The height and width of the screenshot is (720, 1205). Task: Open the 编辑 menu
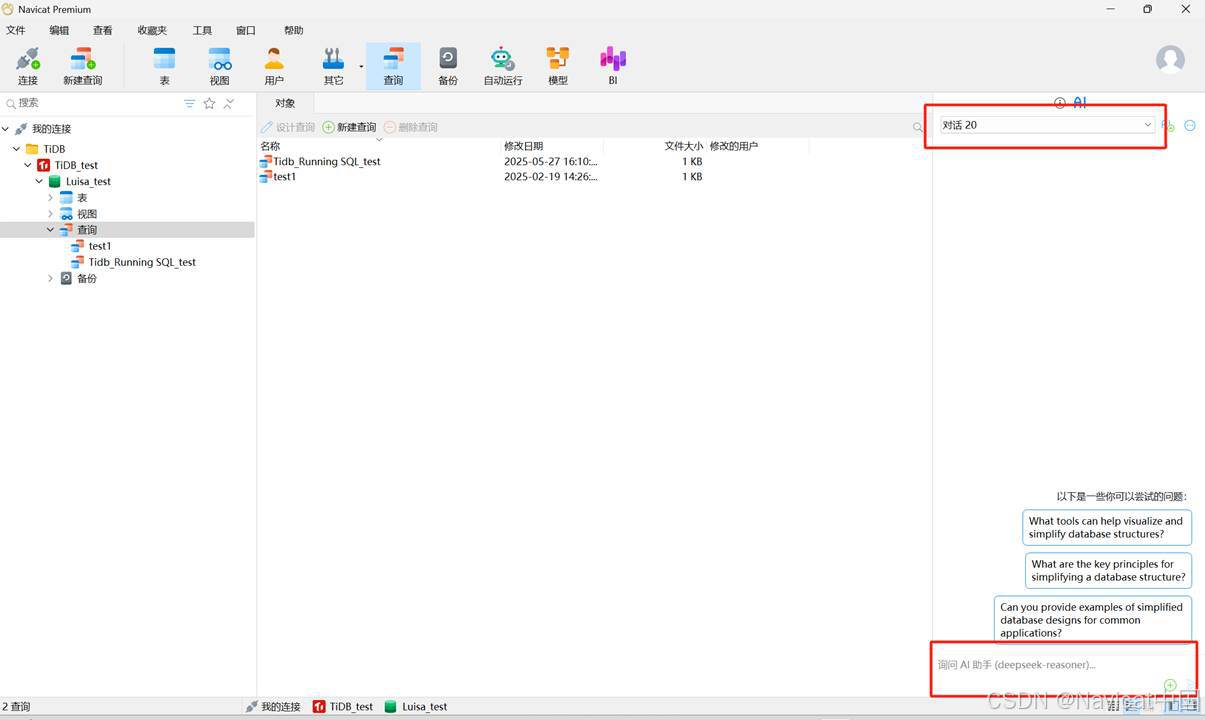pyautogui.click(x=60, y=31)
